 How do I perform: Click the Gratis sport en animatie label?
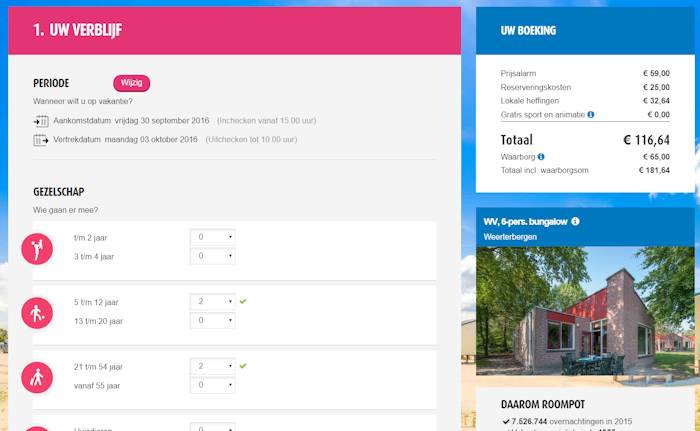tap(543, 115)
